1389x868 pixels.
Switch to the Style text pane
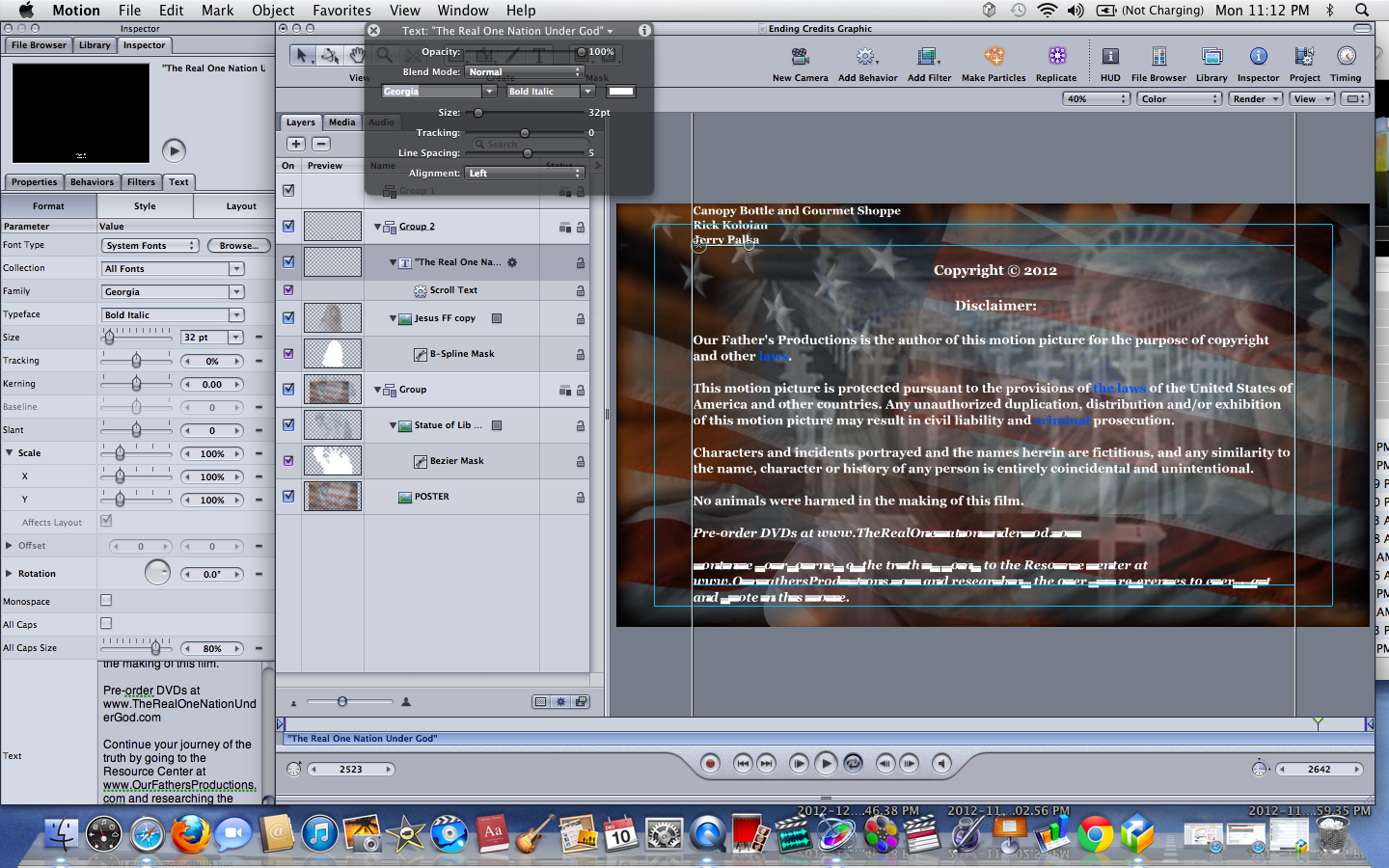(x=145, y=205)
